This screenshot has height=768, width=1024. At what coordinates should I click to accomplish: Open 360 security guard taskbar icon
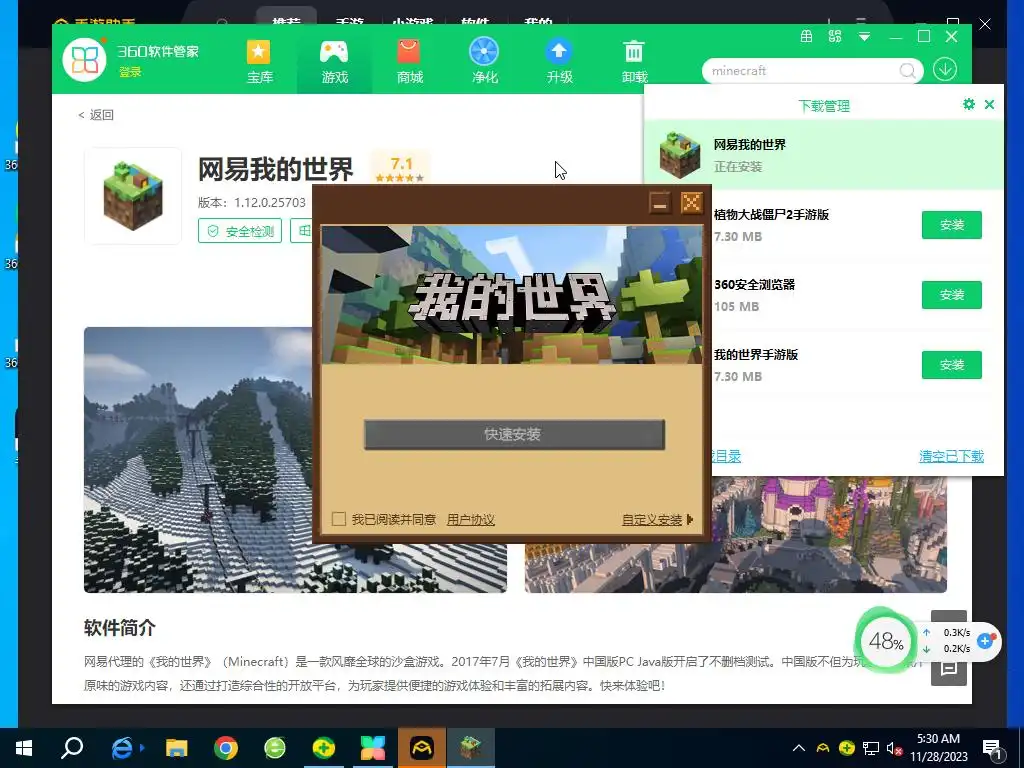tap(324, 748)
